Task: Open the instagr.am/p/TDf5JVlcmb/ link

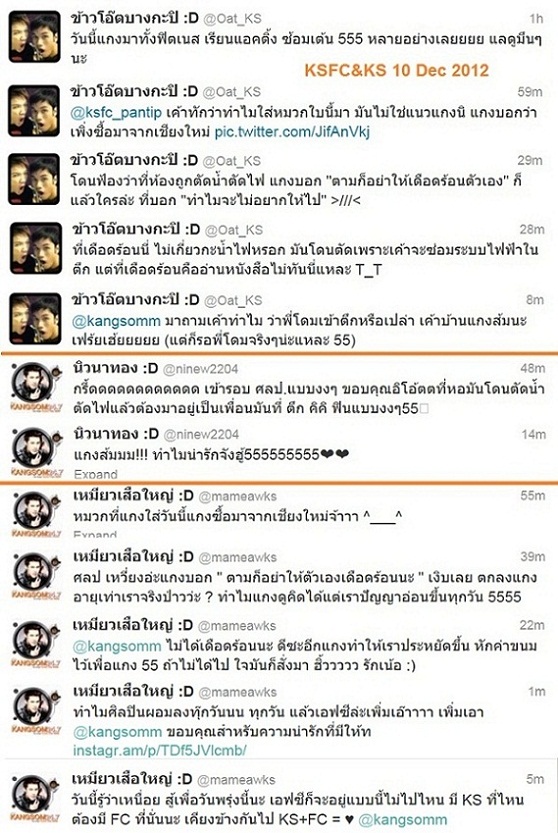Action: tap(159, 750)
